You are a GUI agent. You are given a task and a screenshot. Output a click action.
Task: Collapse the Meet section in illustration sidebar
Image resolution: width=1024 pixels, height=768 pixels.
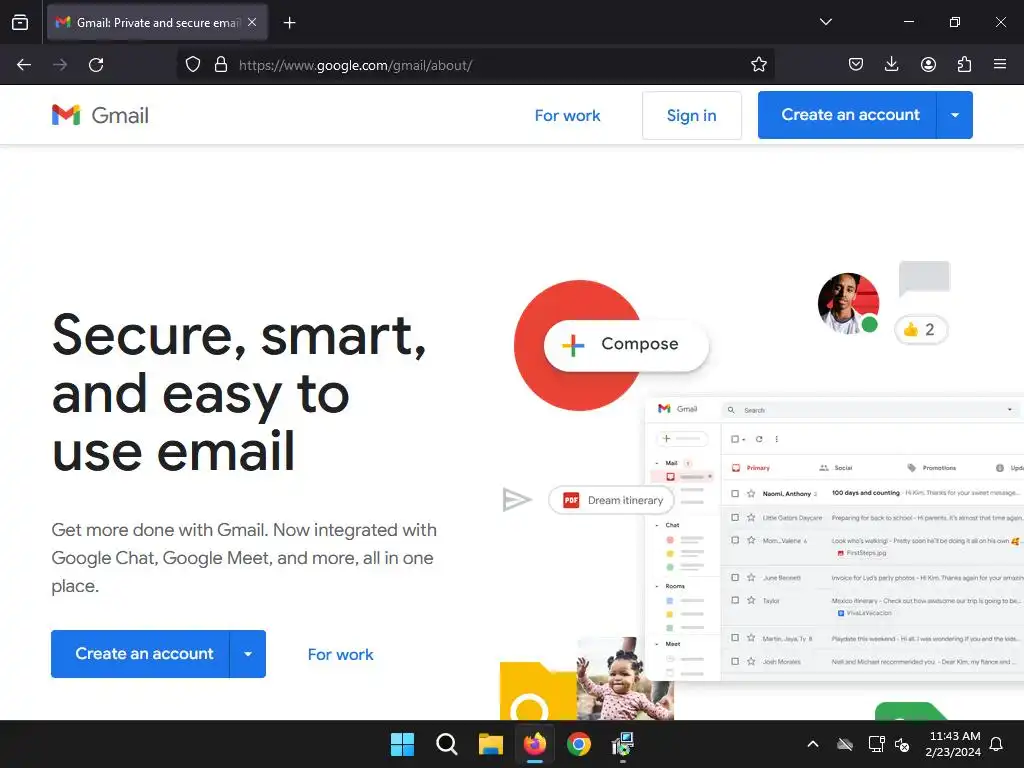[657, 644]
